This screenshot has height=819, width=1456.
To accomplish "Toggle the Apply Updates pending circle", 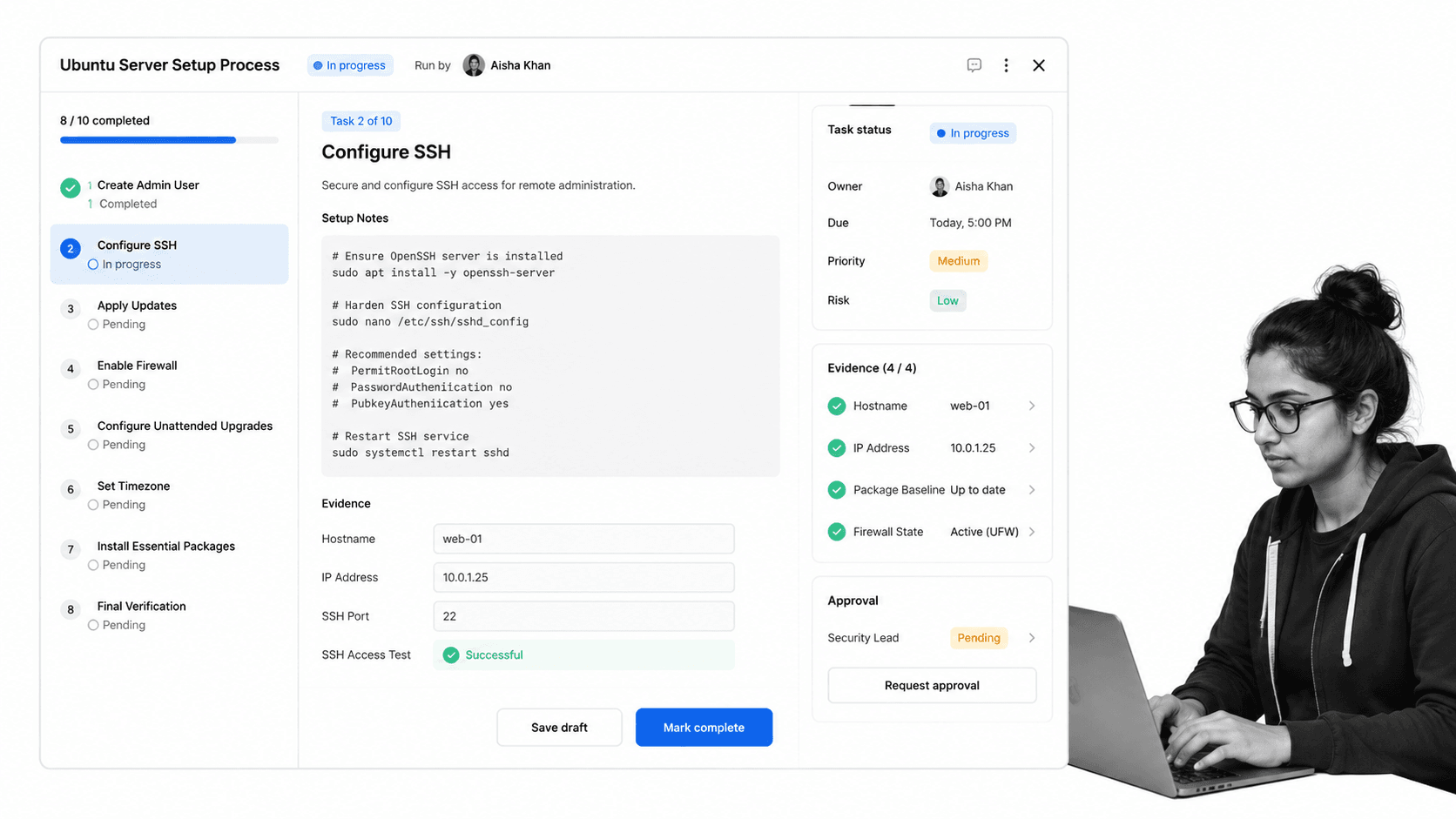I will pyautogui.click(x=93, y=325).
